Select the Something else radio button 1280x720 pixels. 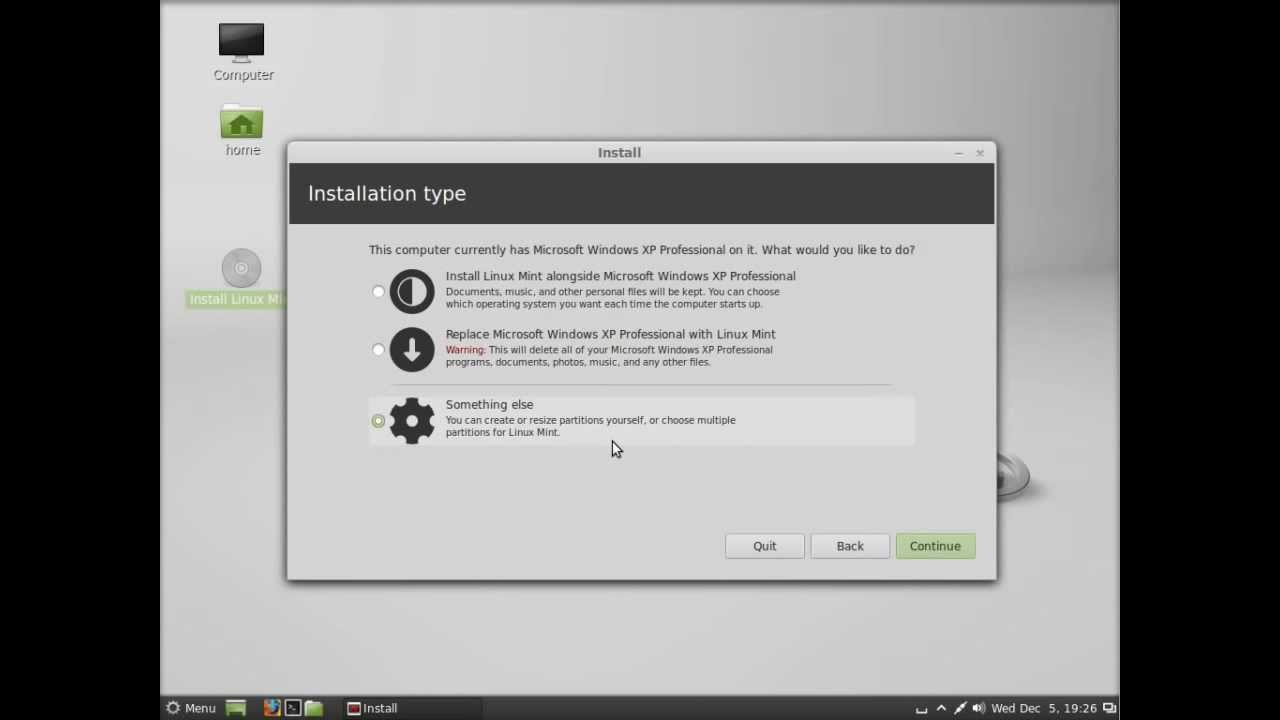pos(378,421)
